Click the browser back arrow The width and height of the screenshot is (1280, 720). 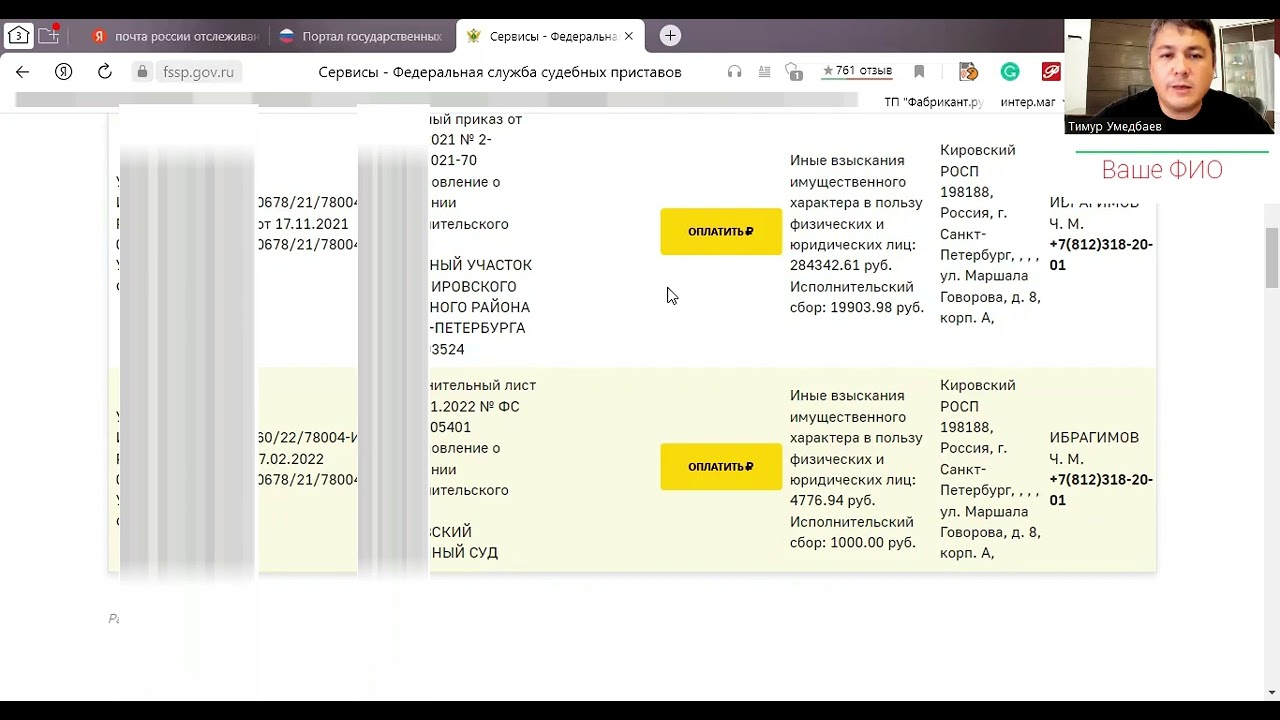click(22, 72)
